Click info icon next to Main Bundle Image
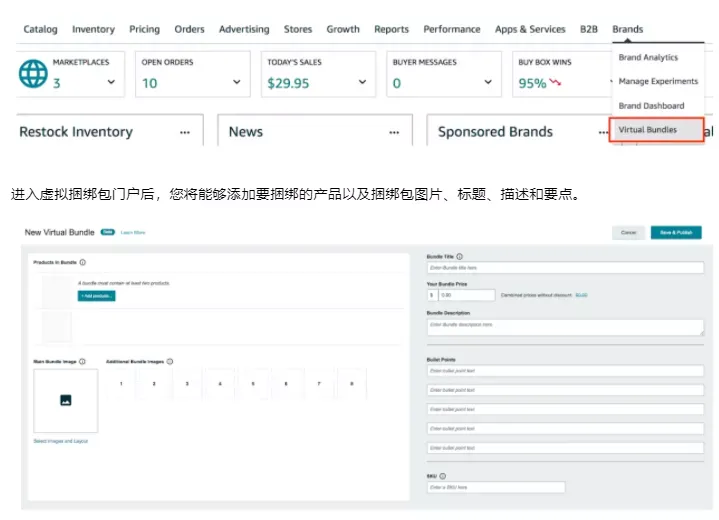 coord(83,361)
